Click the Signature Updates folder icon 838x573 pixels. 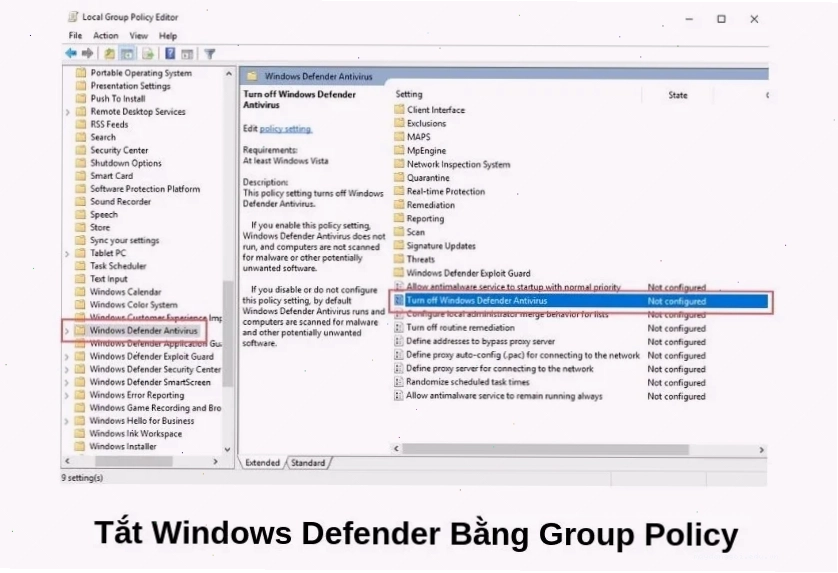(x=399, y=245)
